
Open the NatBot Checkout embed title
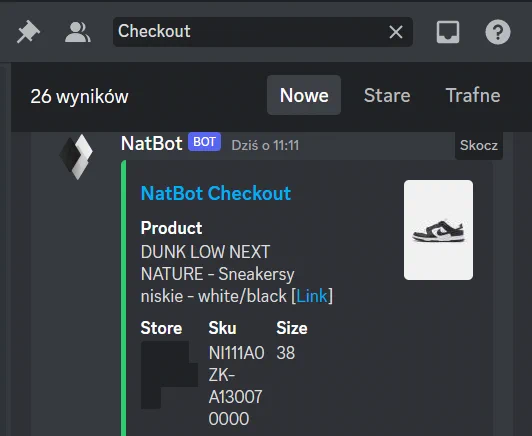(x=216, y=193)
